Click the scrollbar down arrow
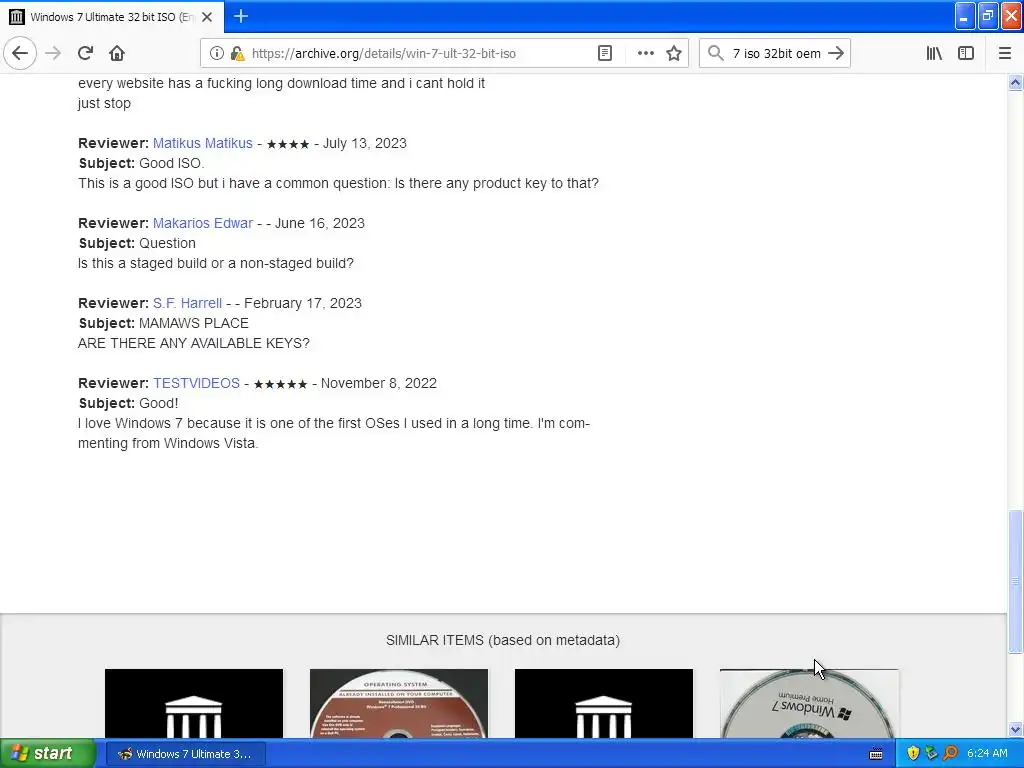Viewport: 1024px width, 768px height. click(x=1015, y=729)
